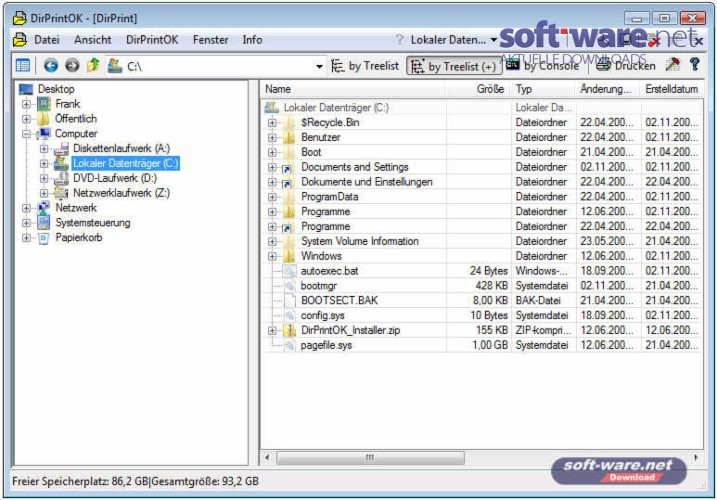
Task: Open the Fenster menu
Action: [210, 40]
